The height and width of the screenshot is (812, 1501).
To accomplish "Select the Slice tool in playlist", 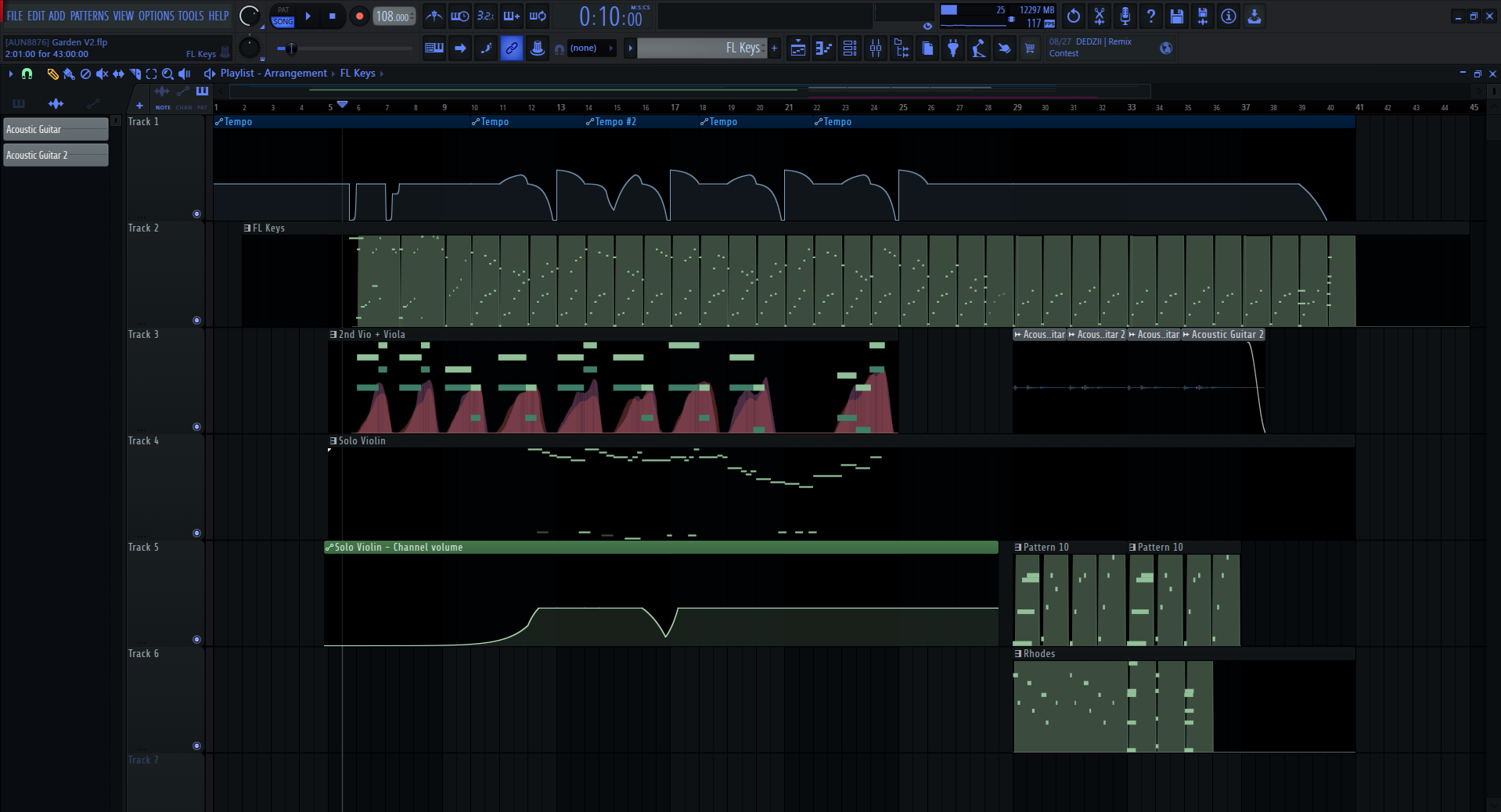I will tap(135, 74).
